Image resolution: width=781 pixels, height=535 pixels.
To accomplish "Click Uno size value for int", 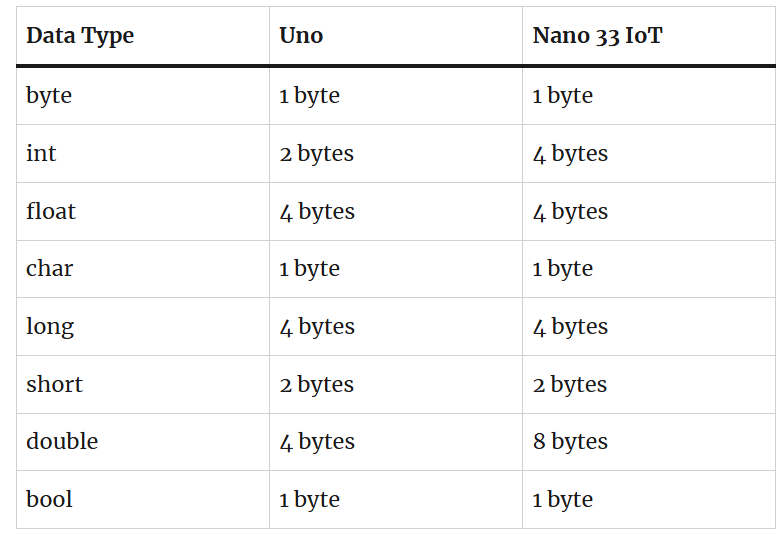I will (x=316, y=153).
